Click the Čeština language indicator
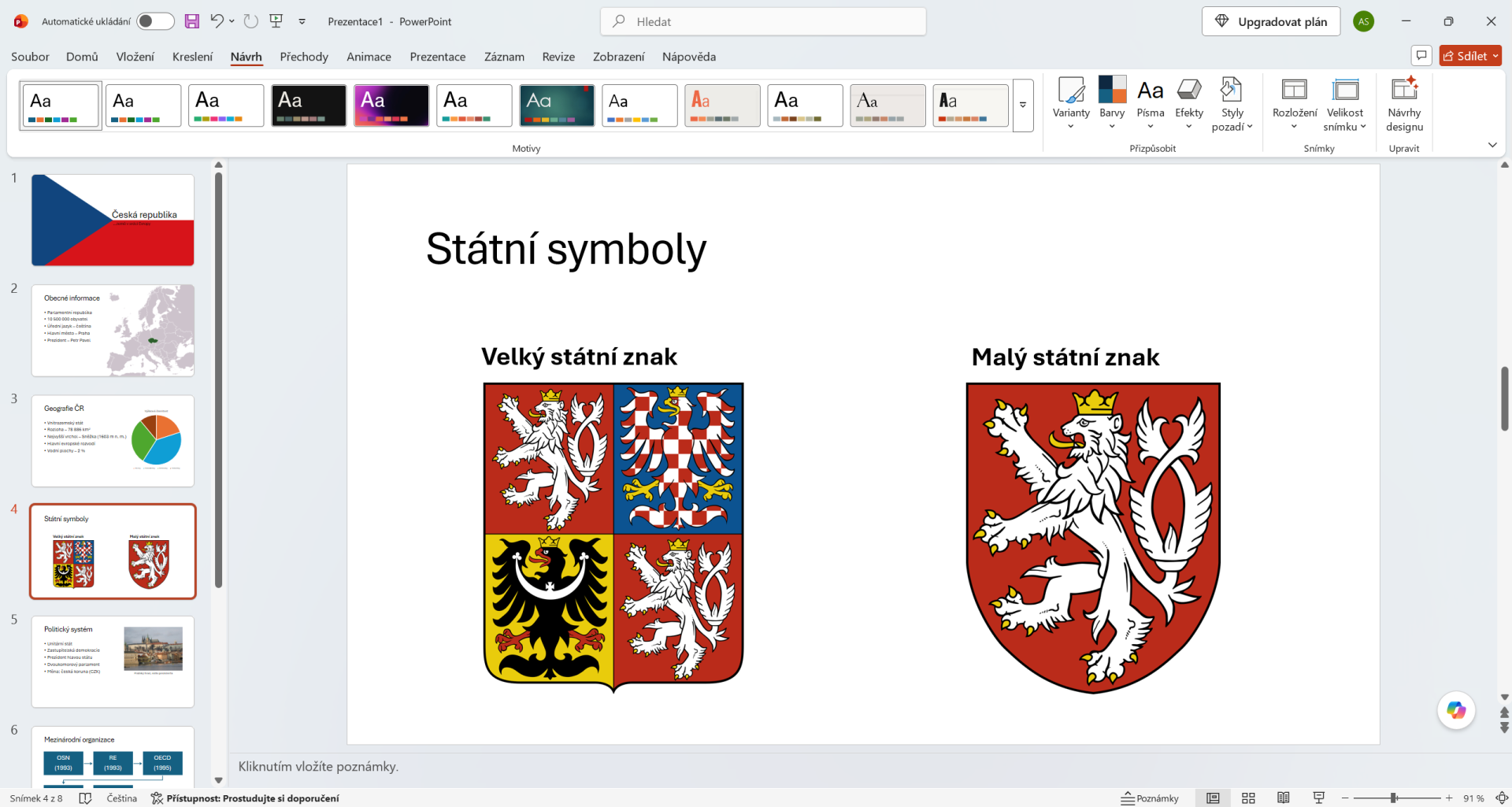 click(122, 798)
